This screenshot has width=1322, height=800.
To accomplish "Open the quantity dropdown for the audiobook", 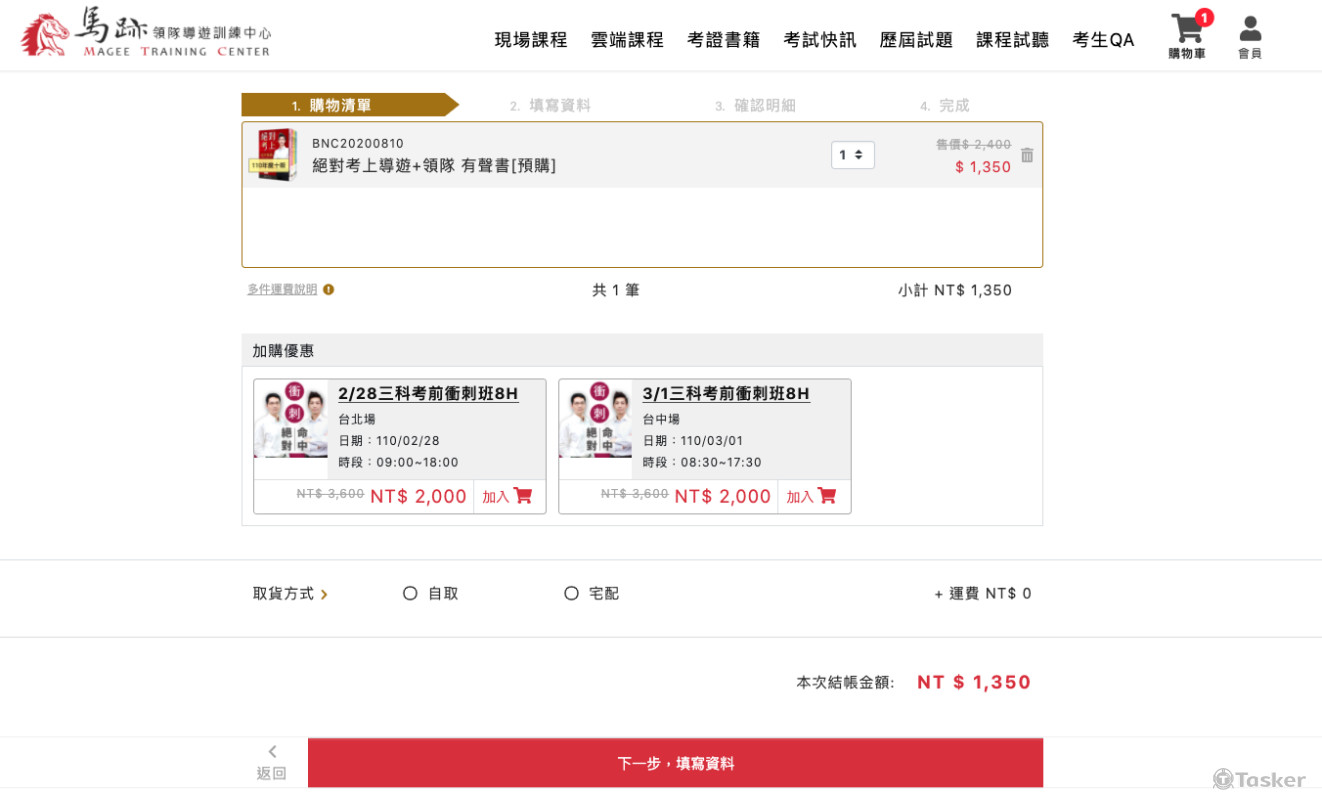I will click(x=852, y=155).
